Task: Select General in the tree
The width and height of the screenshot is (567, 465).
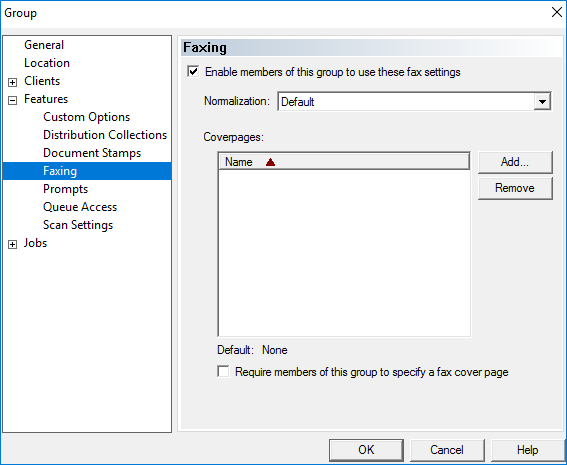Action: coord(44,45)
